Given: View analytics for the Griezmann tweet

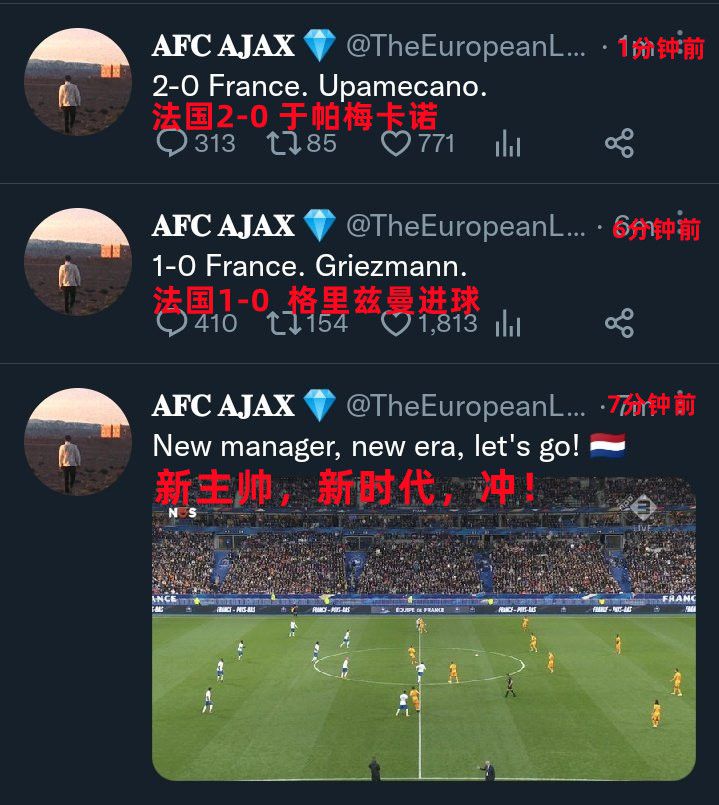Looking at the screenshot, I should click(508, 323).
